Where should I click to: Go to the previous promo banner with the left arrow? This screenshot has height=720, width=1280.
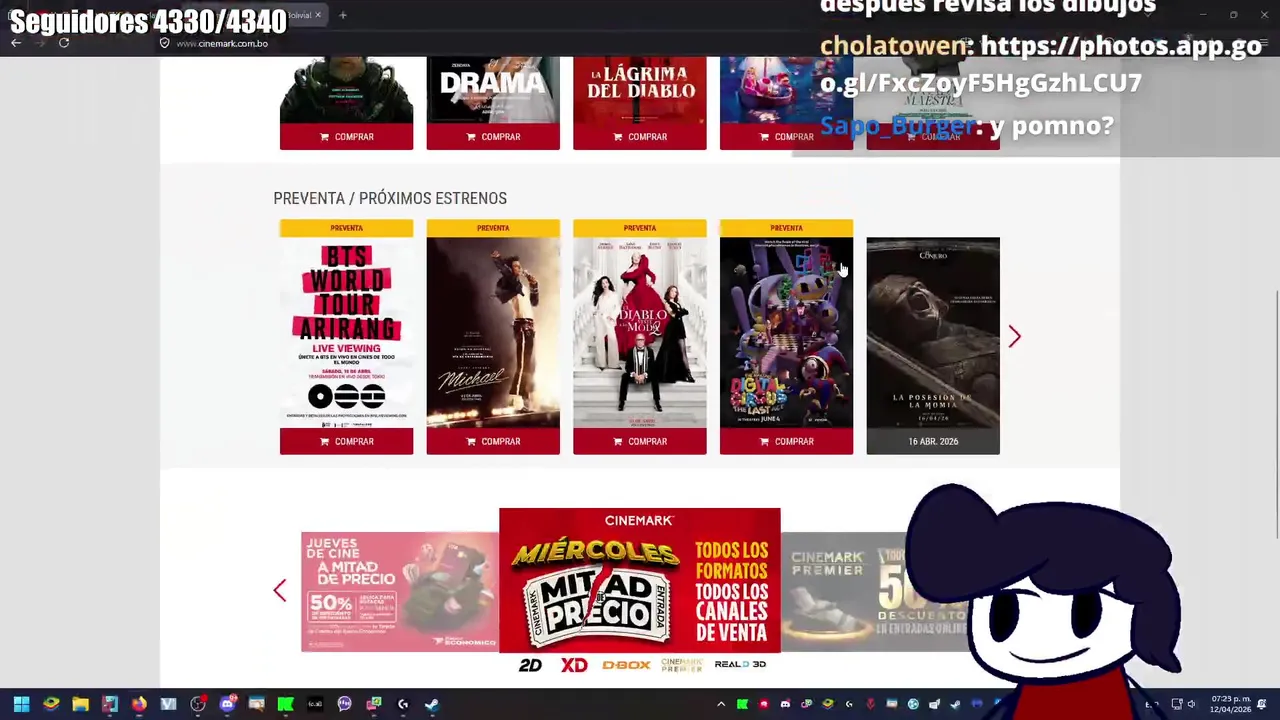(280, 590)
